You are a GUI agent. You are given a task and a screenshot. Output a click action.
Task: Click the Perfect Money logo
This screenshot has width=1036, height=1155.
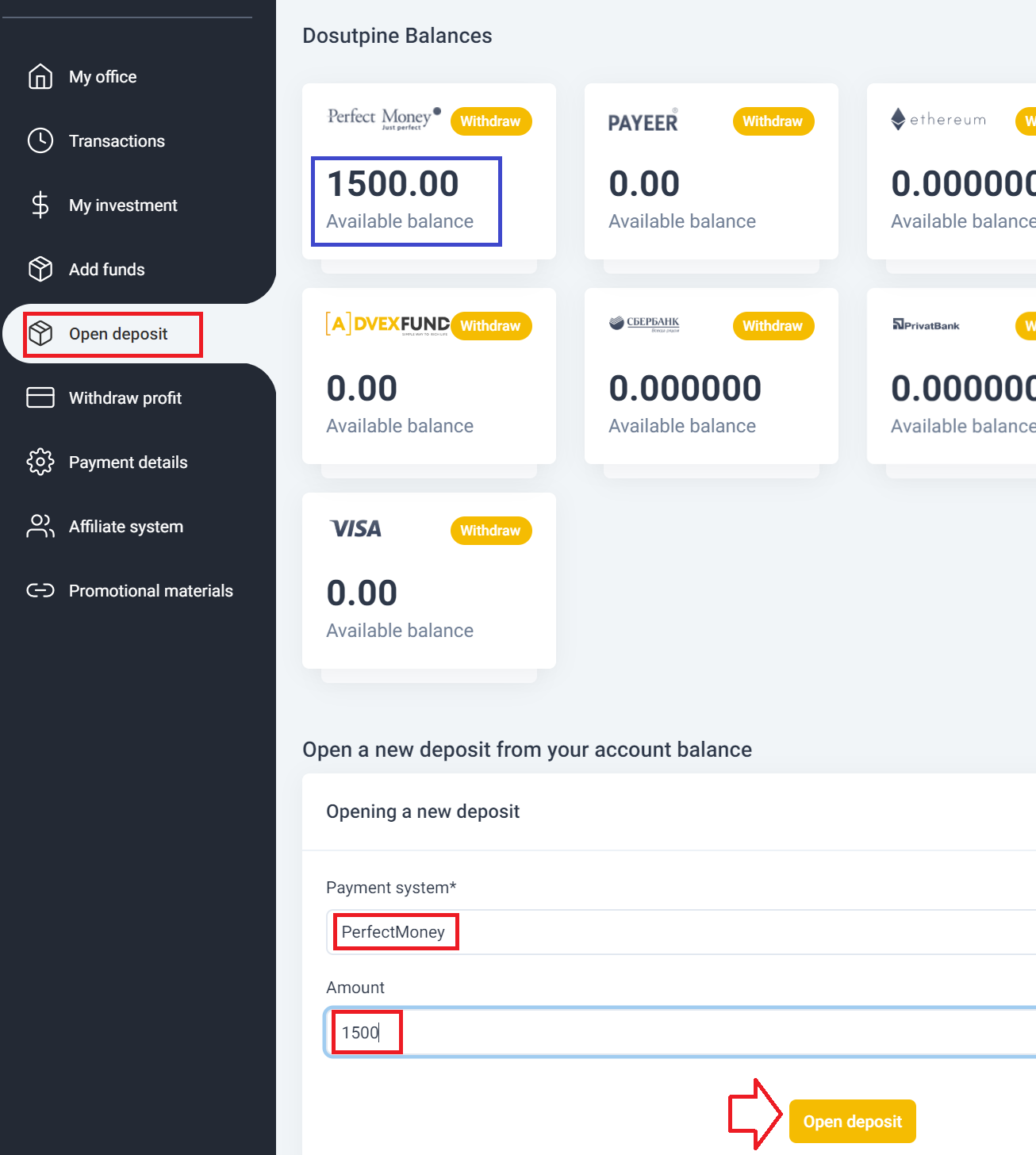click(385, 118)
